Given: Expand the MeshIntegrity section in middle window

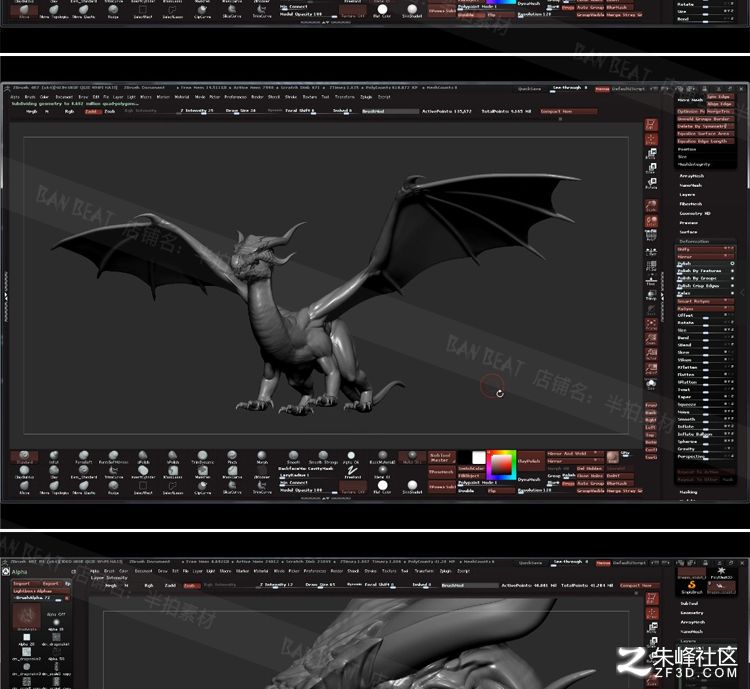Looking at the screenshot, I should 694,164.
